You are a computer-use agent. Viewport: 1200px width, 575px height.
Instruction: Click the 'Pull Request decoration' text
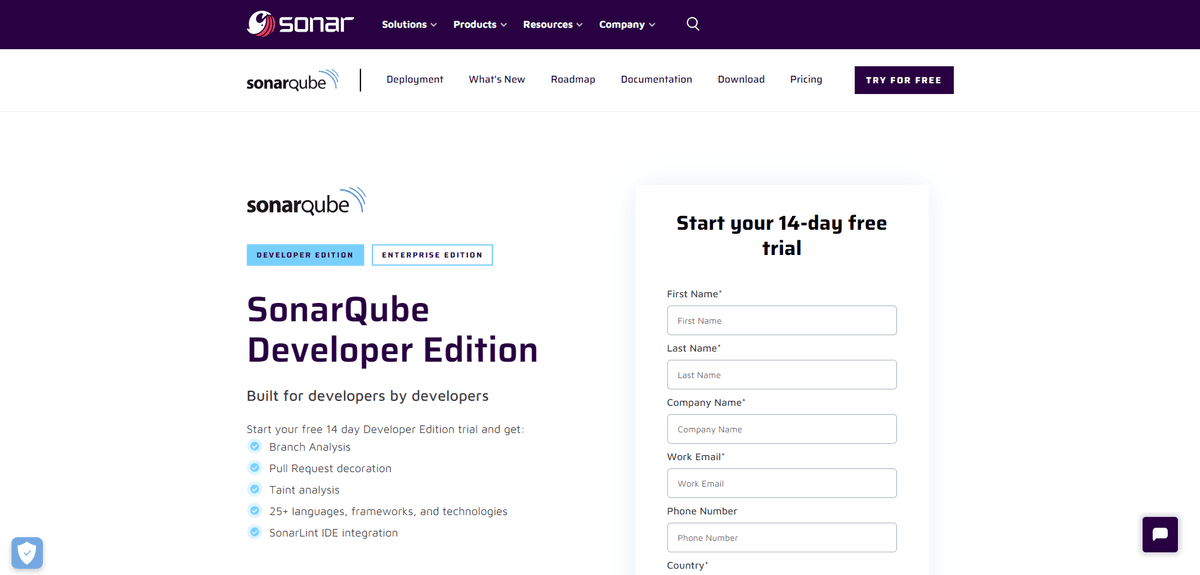tap(330, 468)
